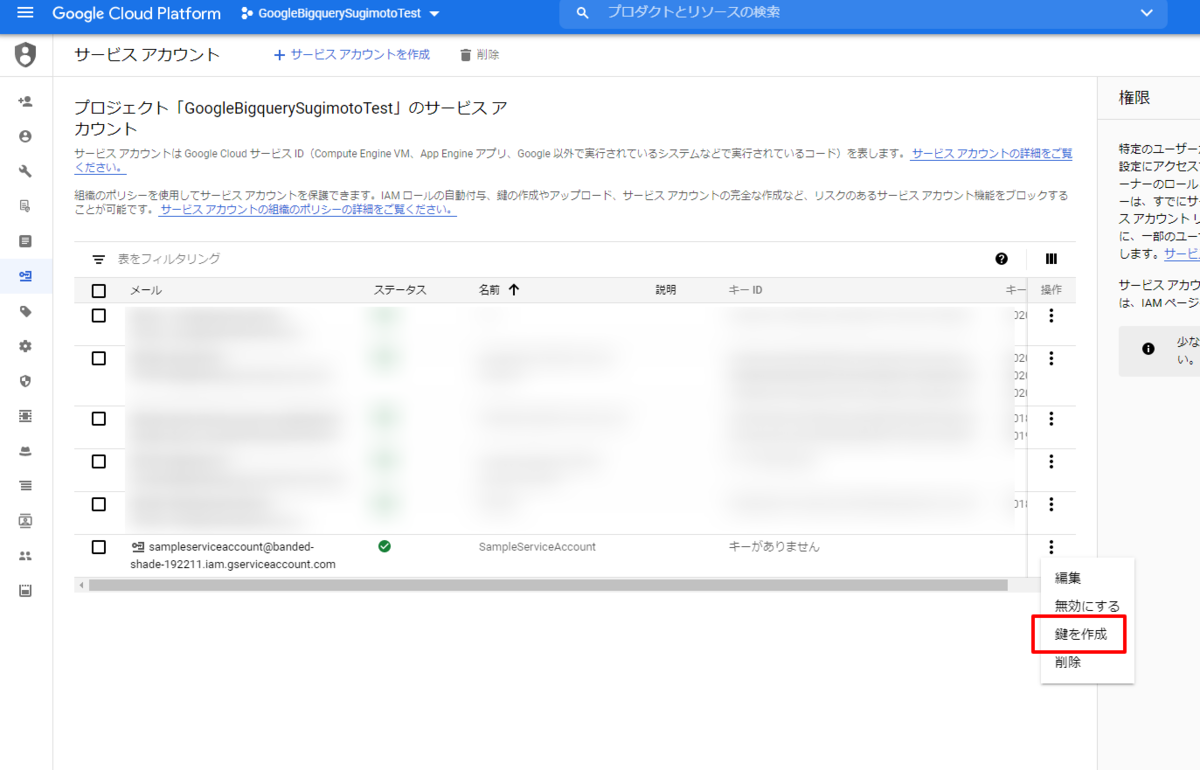Click the table filter funnel icon
The image size is (1200, 770).
(97, 259)
